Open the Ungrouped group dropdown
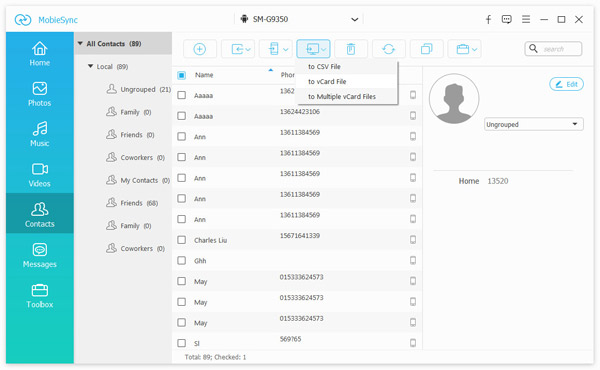Image resolution: width=600 pixels, height=370 pixels. coord(534,124)
